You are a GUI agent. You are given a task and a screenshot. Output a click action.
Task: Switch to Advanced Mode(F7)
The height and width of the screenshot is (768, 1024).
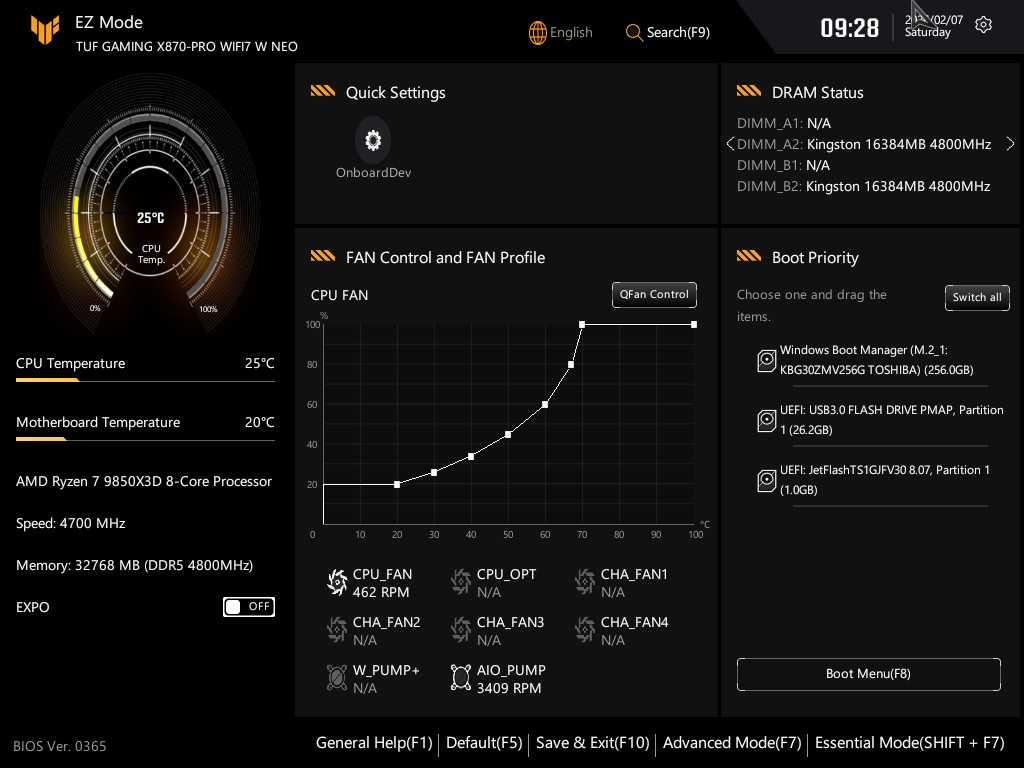[x=732, y=743]
